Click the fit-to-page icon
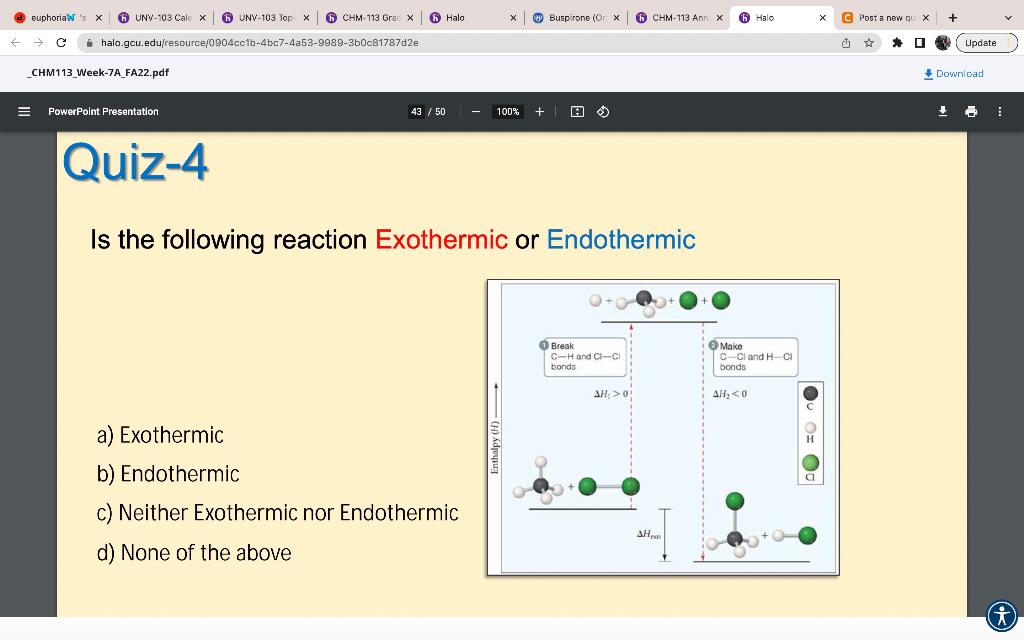1024x640 pixels. pyautogui.click(x=575, y=111)
